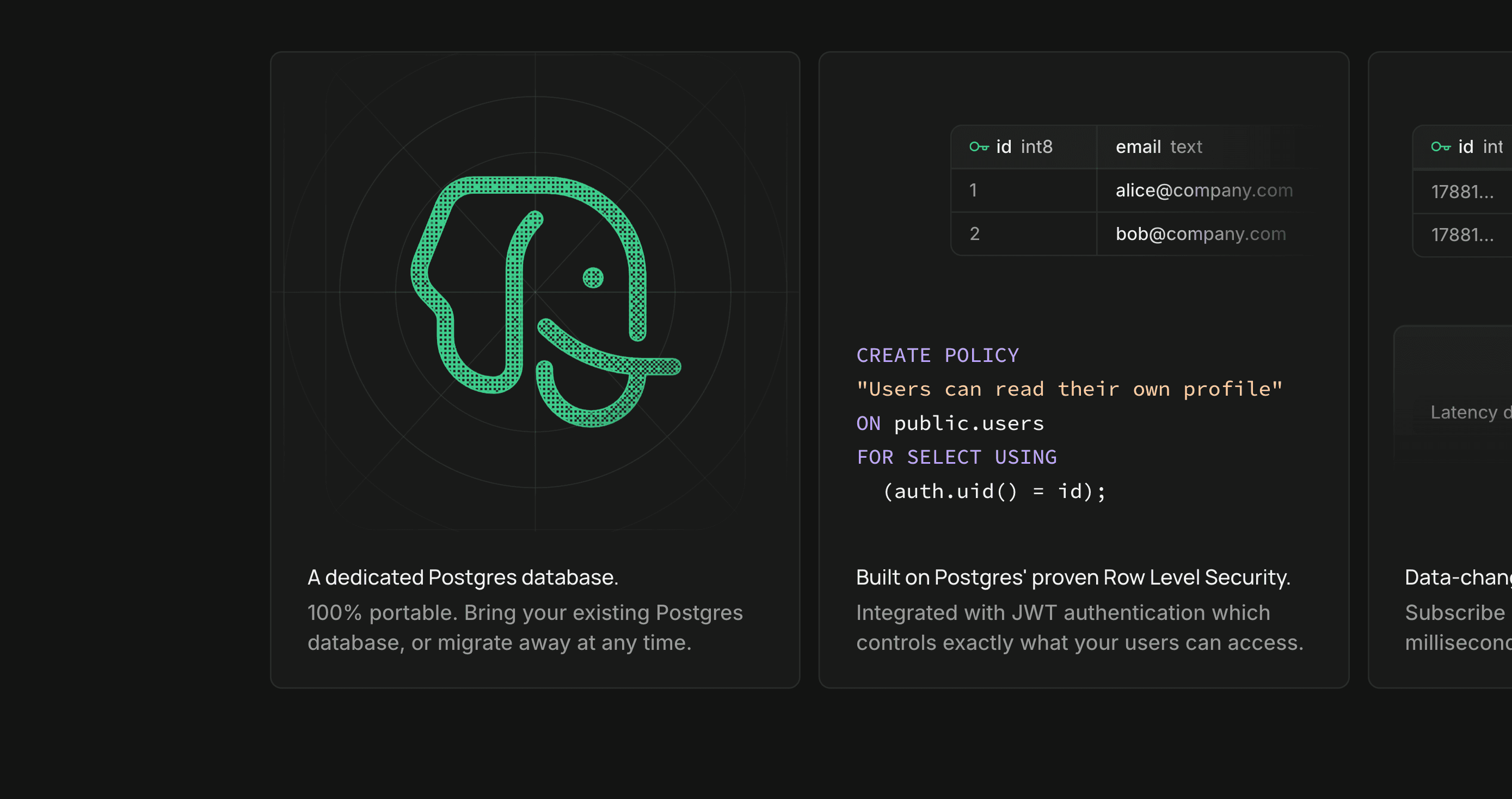Click the "FOR SELECT USING" code line

click(957, 457)
